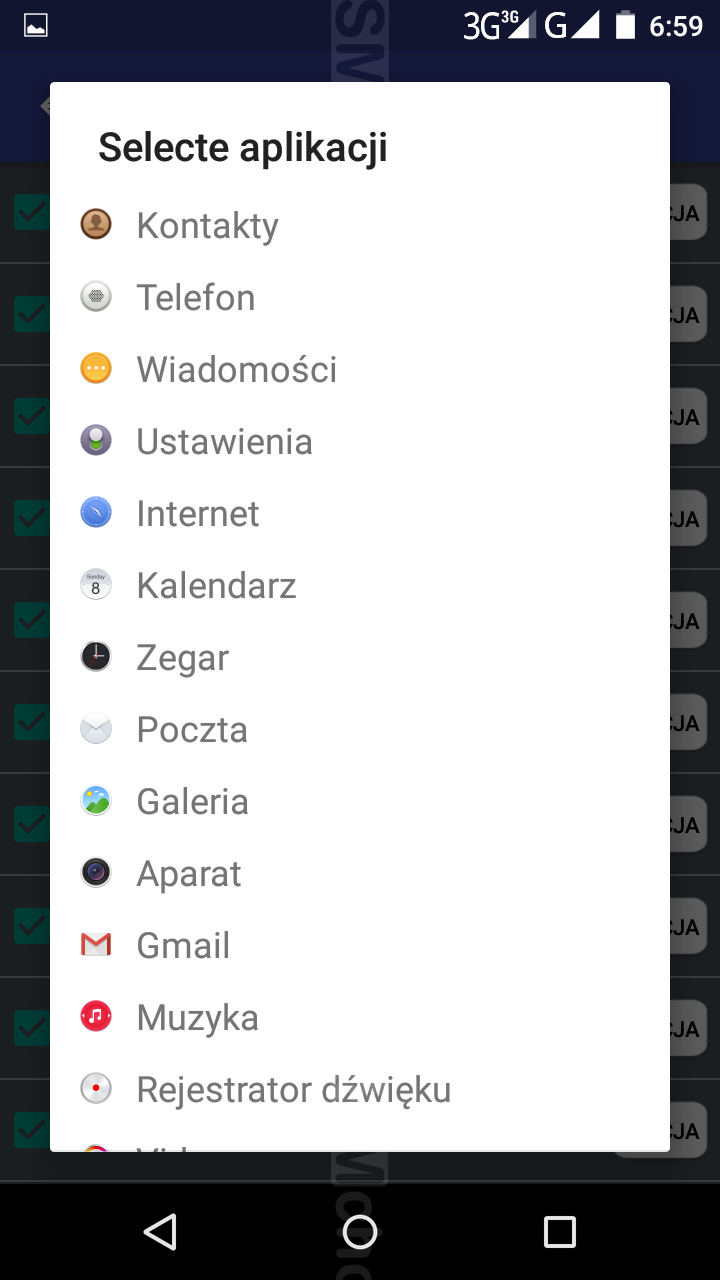Image resolution: width=720 pixels, height=1280 pixels.
Task: Choose Rejestrator dźwięku entry
Action: click(x=293, y=1090)
